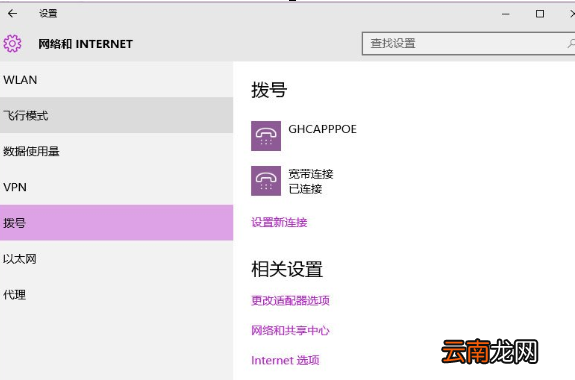This screenshot has width=575, height=380.
Task: Click the purple settings gear icon
Action: (x=12, y=44)
